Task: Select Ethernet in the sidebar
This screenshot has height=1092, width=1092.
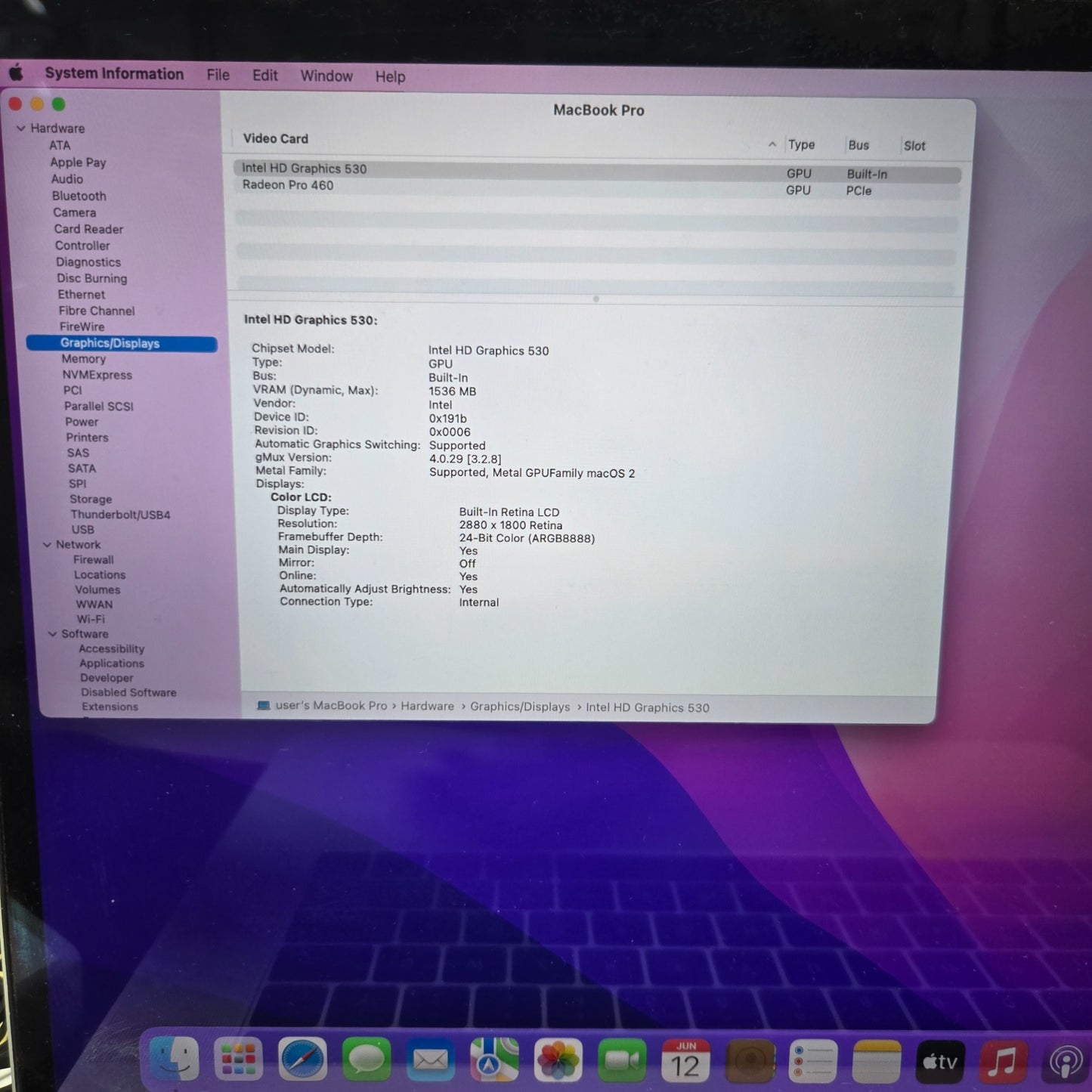Action: (x=82, y=295)
